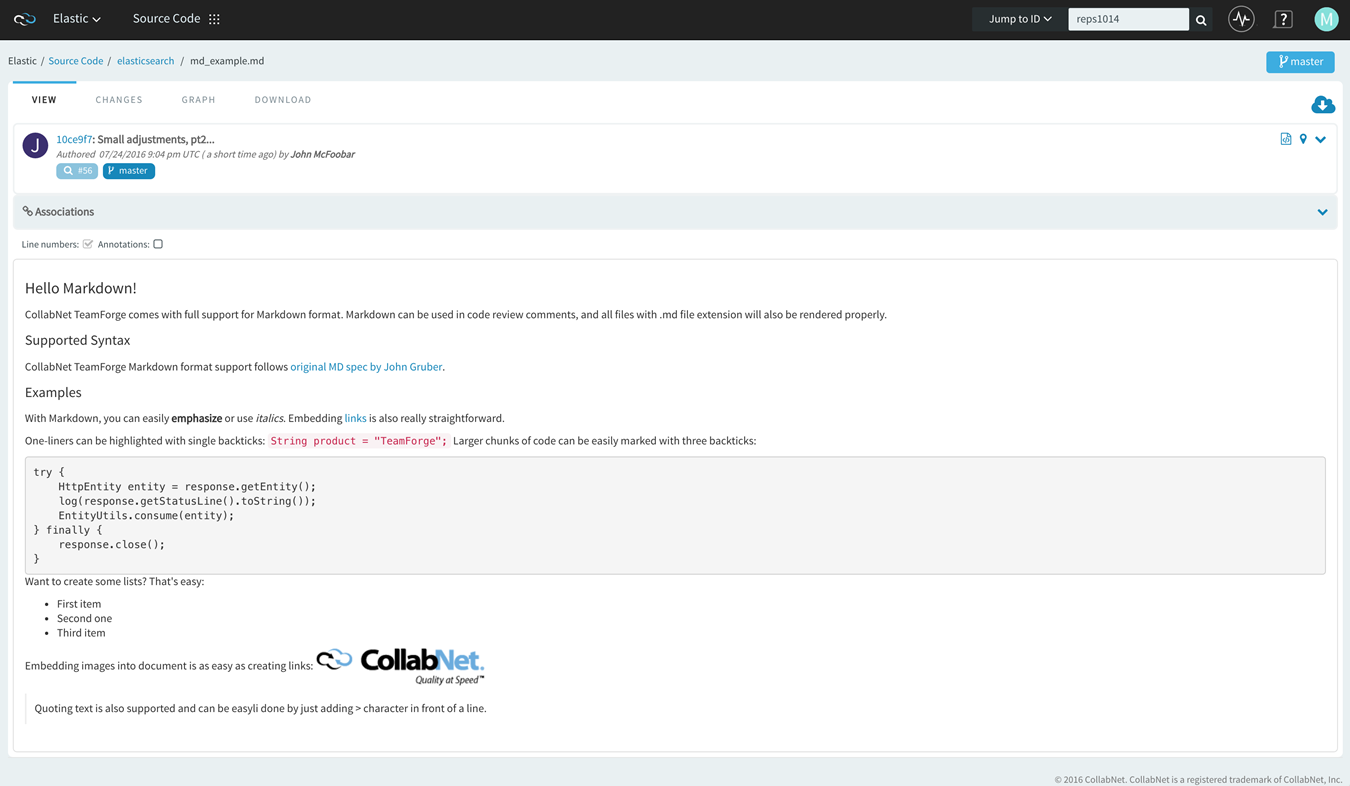
Task: Expand the Associations section chevron
Action: point(1322,212)
